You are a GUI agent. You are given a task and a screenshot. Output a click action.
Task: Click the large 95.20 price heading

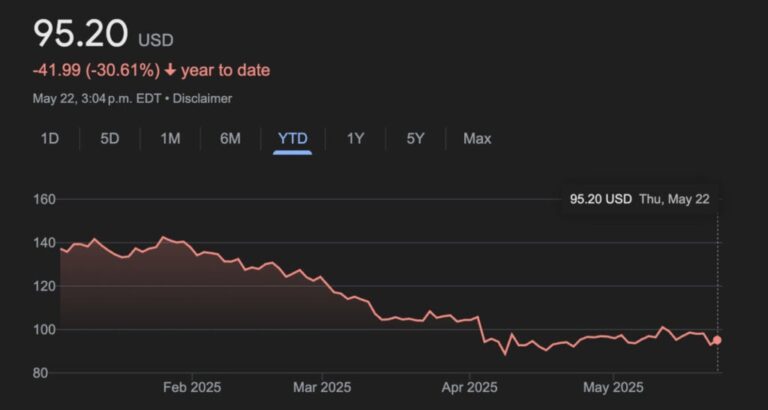click(x=81, y=34)
